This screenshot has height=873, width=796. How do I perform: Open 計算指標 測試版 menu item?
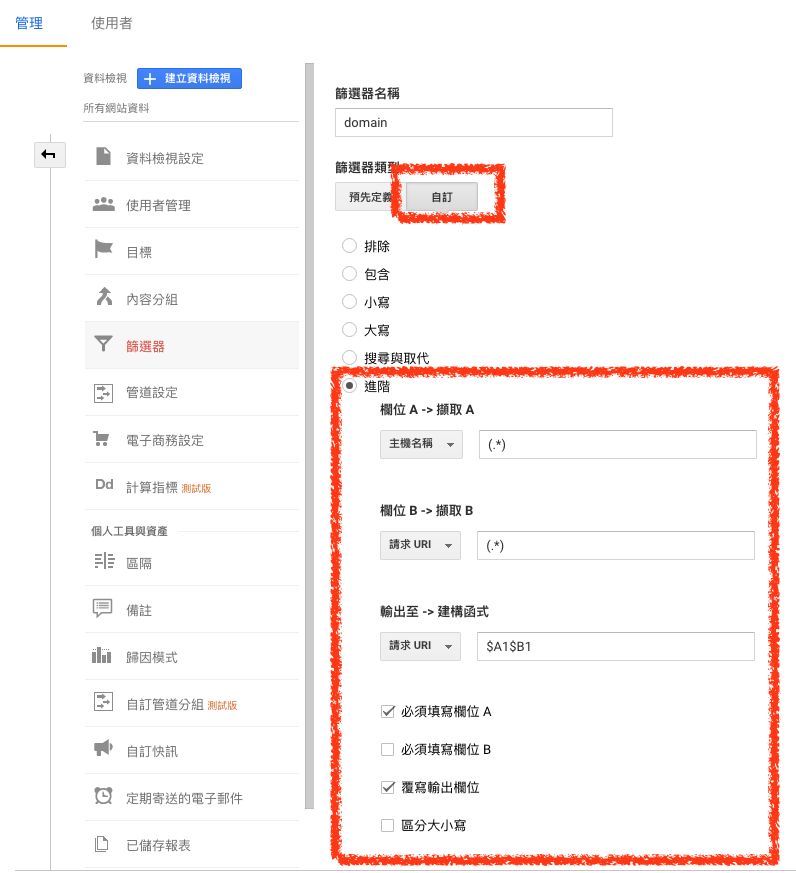tap(191, 487)
